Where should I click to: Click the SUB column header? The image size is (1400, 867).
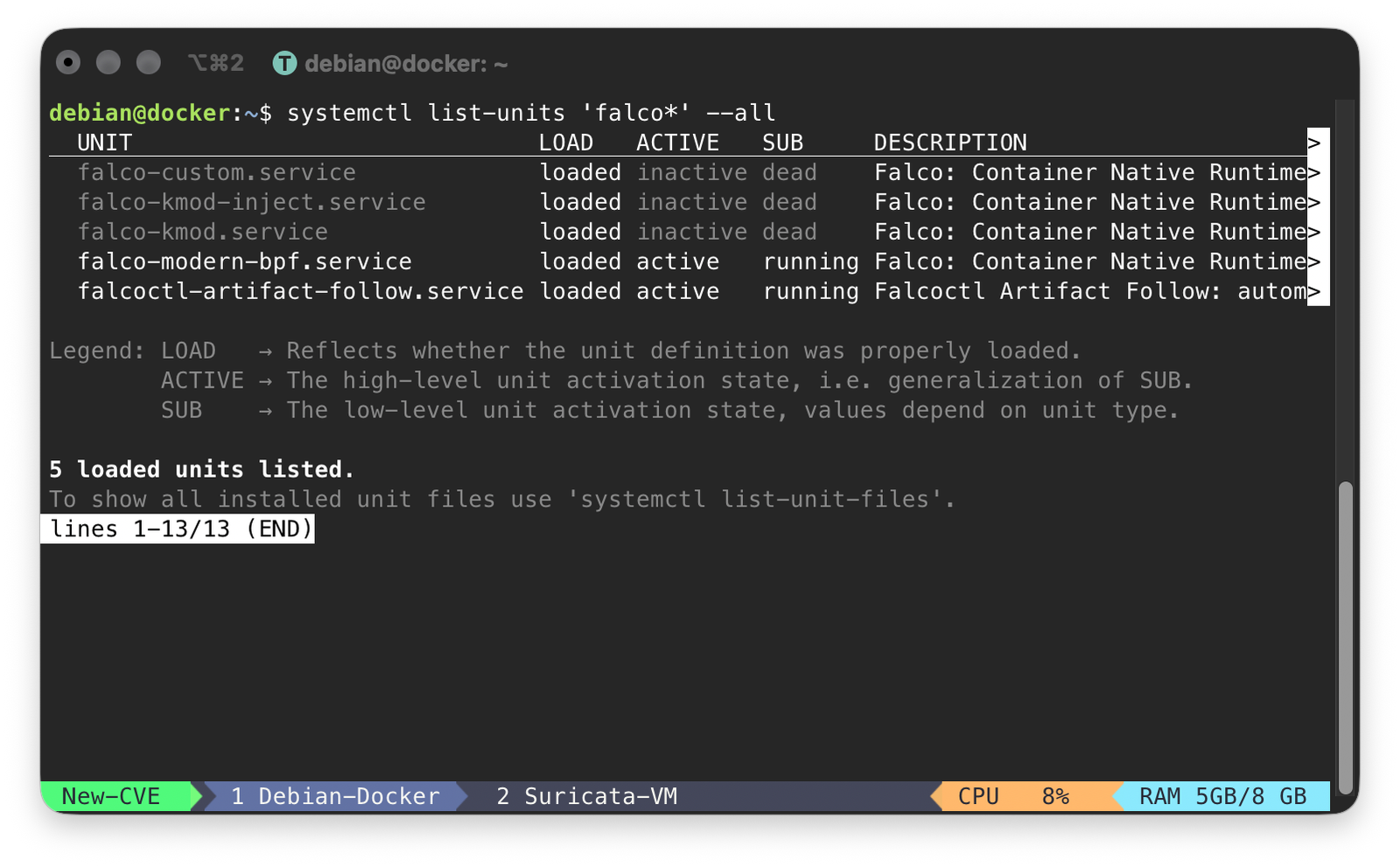pos(782,143)
